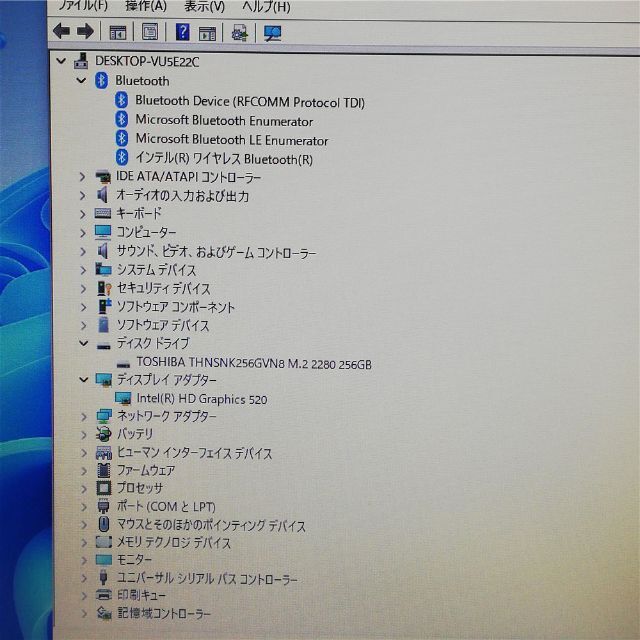Open the Properties toolbar icon
Screen dimensions: 640x640
pyautogui.click(x=150, y=31)
